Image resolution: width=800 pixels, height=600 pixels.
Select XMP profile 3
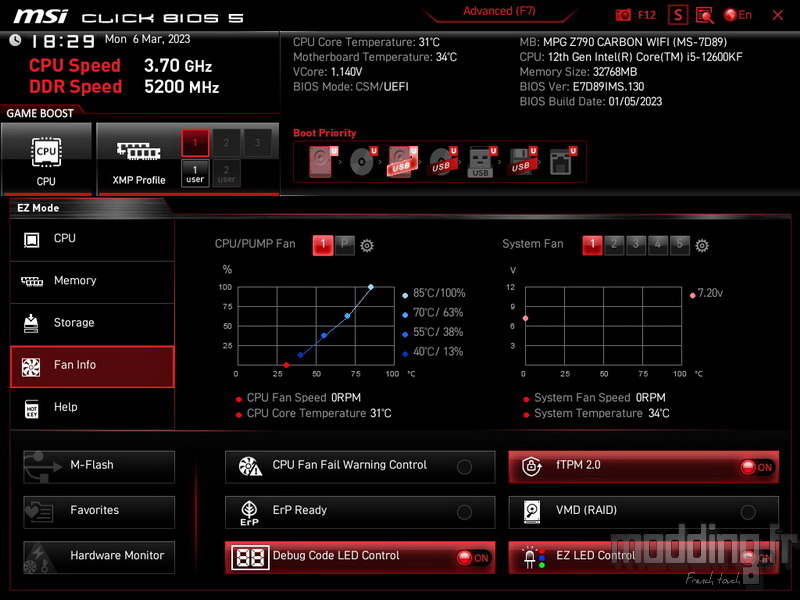(x=257, y=143)
